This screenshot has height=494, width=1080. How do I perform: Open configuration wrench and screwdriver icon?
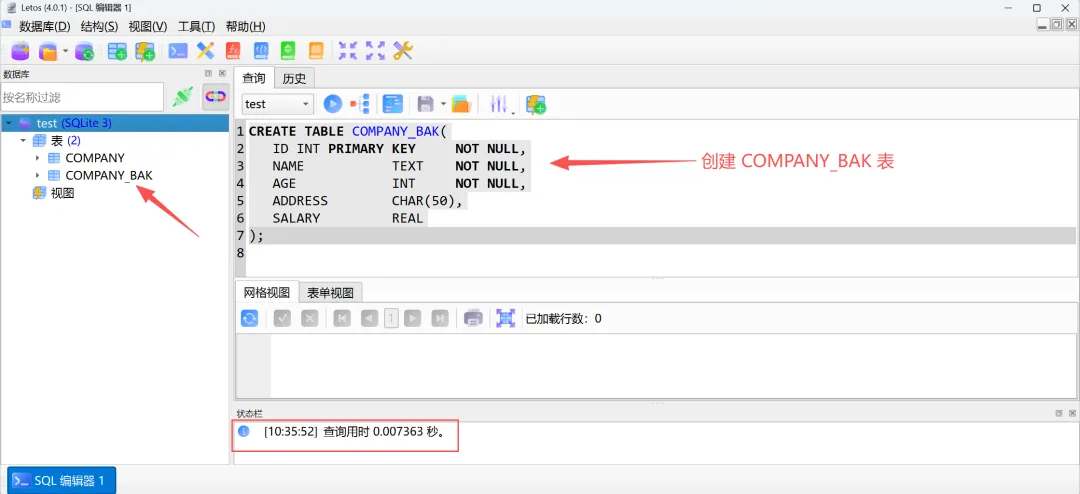pos(403,50)
